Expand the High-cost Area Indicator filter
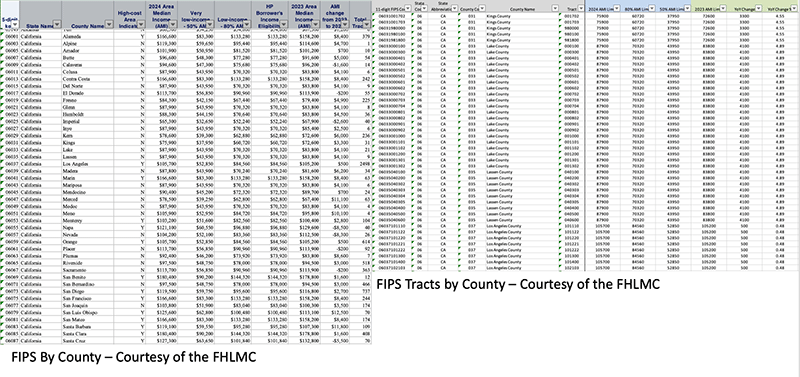The image size is (800, 377). pos(141,24)
